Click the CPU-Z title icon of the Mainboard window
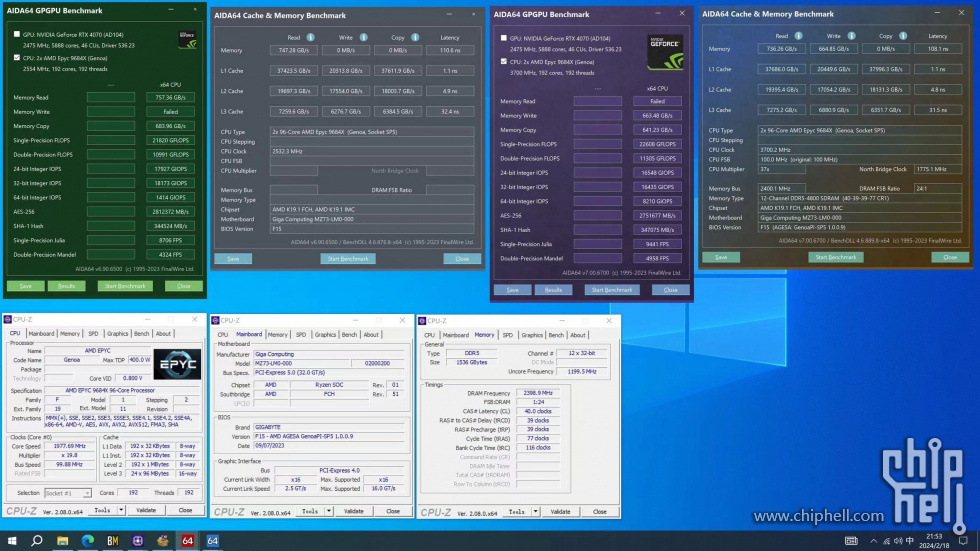Viewport: 980px width, 551px height. coord(216,320)
